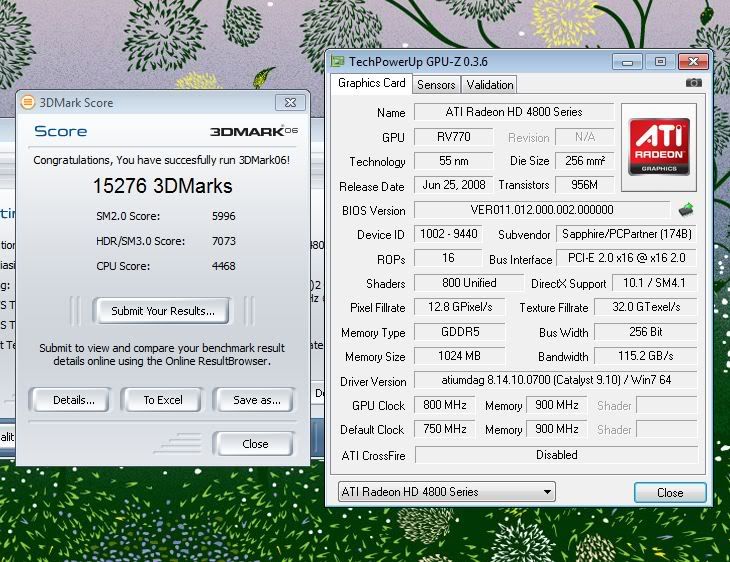Click the 3DMark06 logo

[254, 131]
